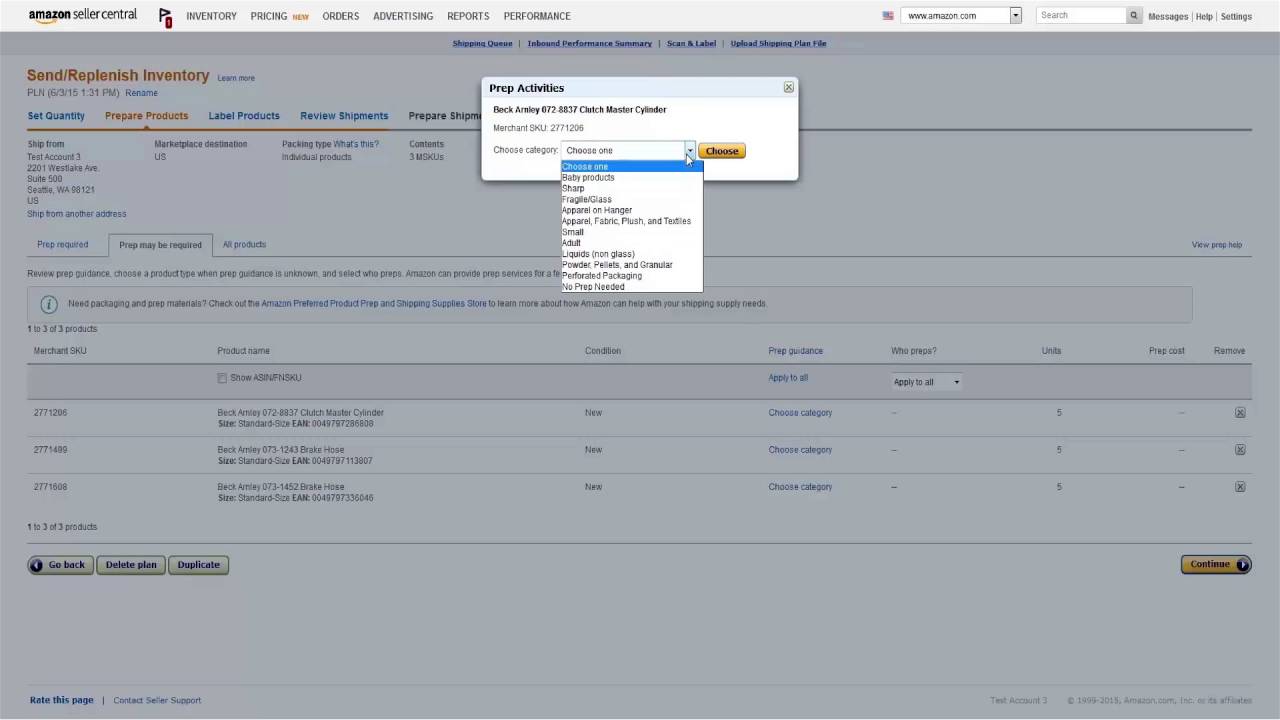Open Scan & Label link
Screen dimensions: 1280x720
[x=691, y=44]
